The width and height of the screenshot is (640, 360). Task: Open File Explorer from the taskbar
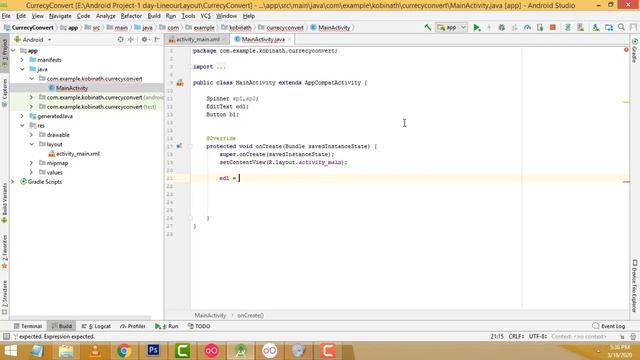pyautogui.click(x=66, y=351)
